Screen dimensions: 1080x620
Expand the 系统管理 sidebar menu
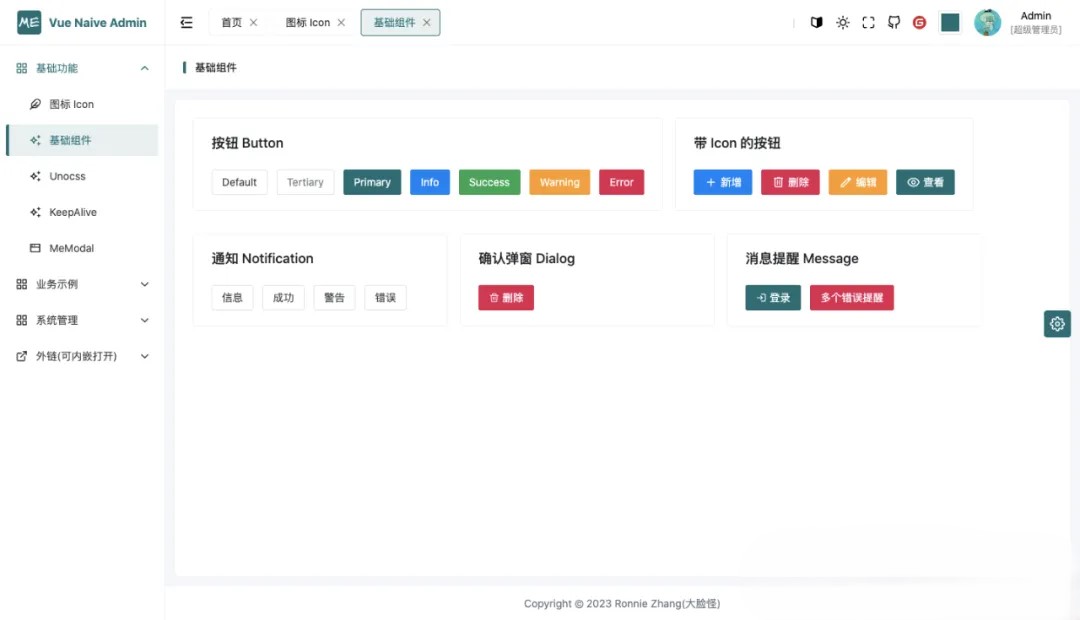tap(82, 320)
